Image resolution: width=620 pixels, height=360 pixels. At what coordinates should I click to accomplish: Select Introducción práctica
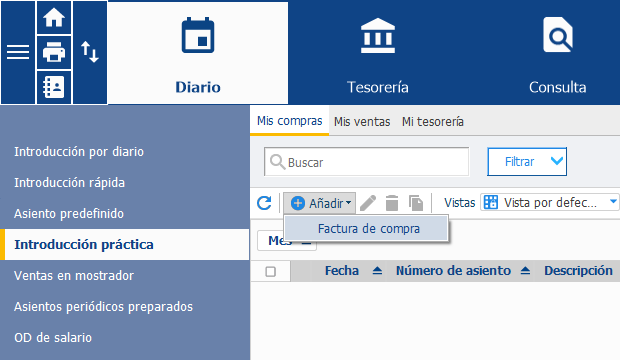click(125, 244)
